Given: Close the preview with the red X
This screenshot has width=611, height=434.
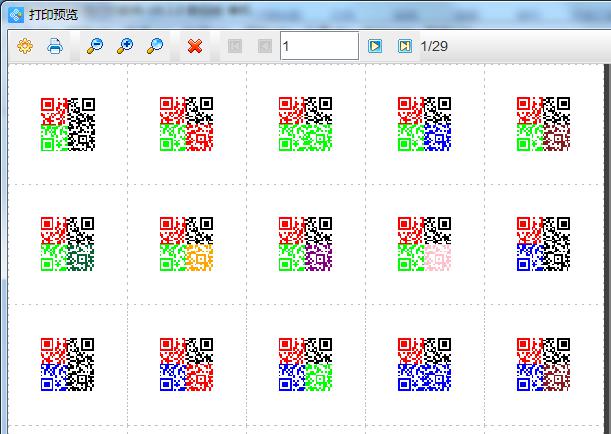Looking at the screenshot, I should 195,46.
